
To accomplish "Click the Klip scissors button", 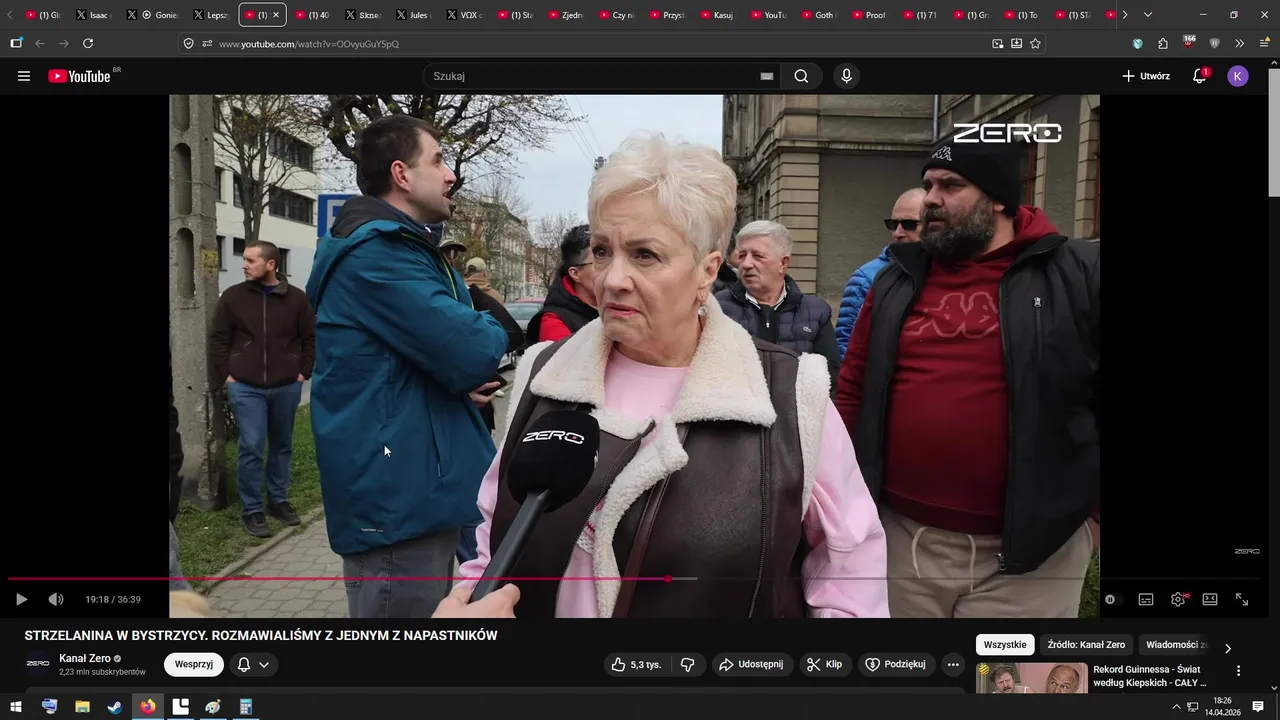I will (825, 664).
